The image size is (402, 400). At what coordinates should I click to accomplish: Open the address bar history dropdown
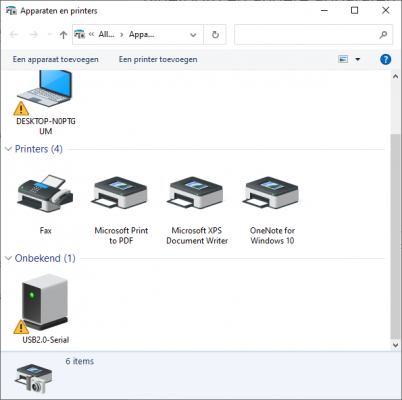point(193,35)
